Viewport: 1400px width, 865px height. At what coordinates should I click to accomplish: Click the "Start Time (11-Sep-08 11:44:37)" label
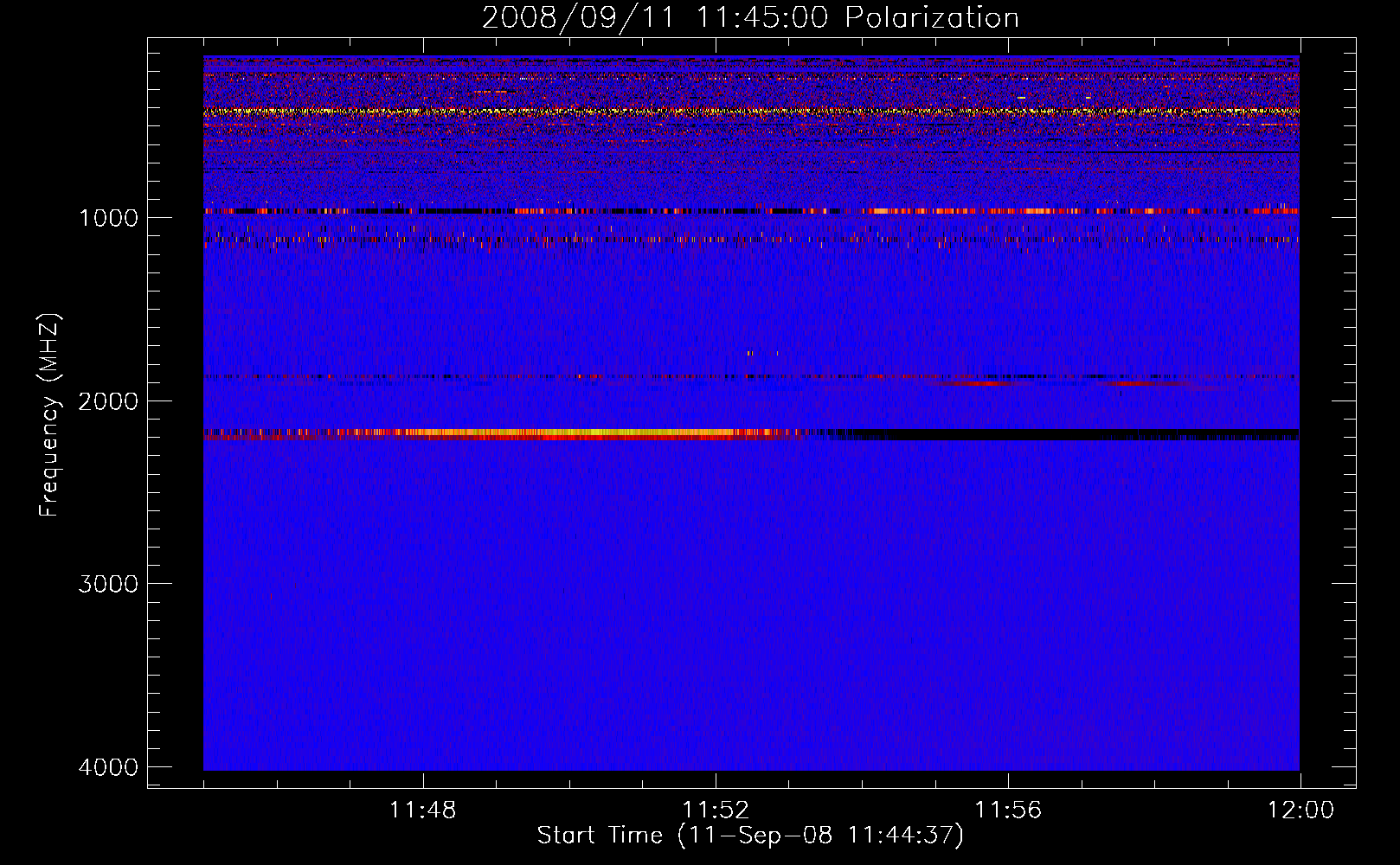click(750, 836)
